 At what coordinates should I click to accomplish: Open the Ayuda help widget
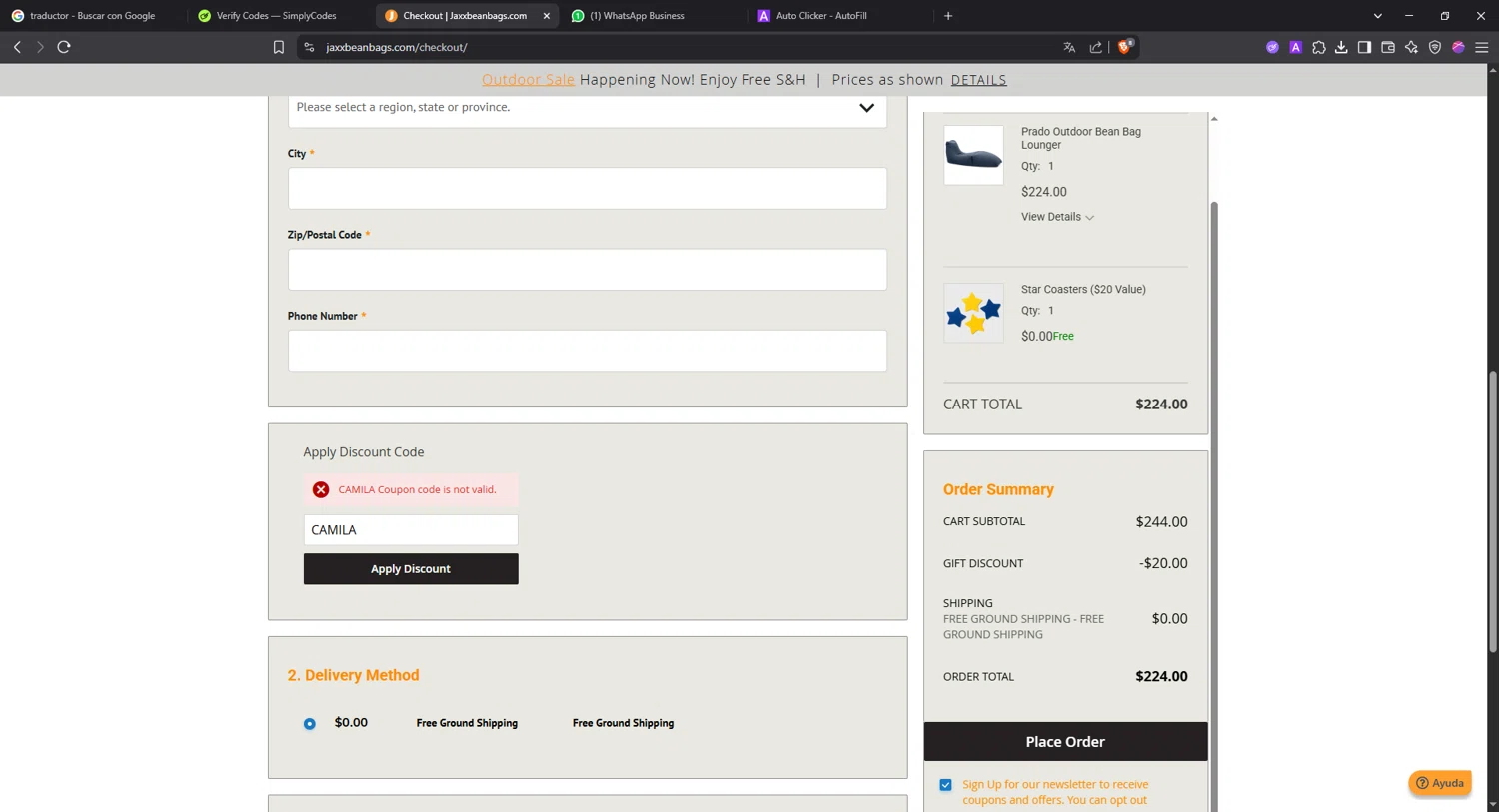pos(1440,783)
